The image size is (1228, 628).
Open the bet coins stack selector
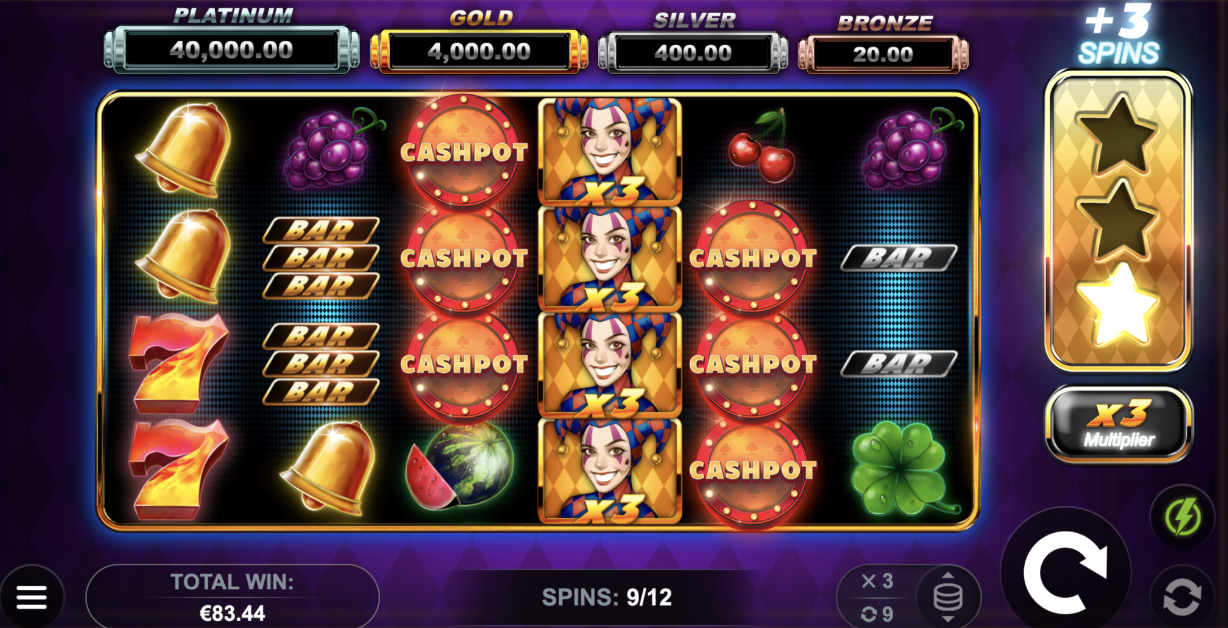pos(948,598)
